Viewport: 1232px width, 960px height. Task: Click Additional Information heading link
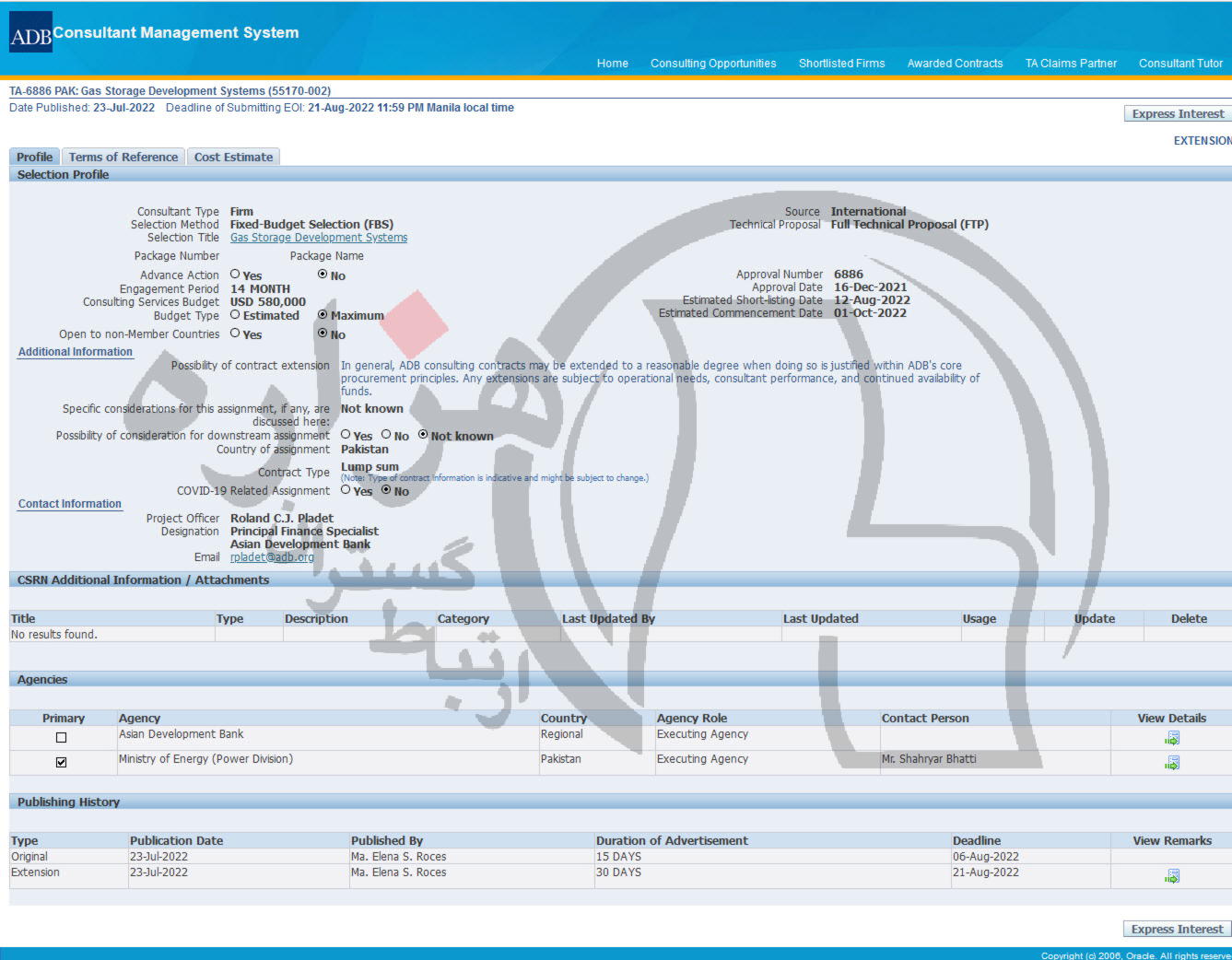[76, 352]
